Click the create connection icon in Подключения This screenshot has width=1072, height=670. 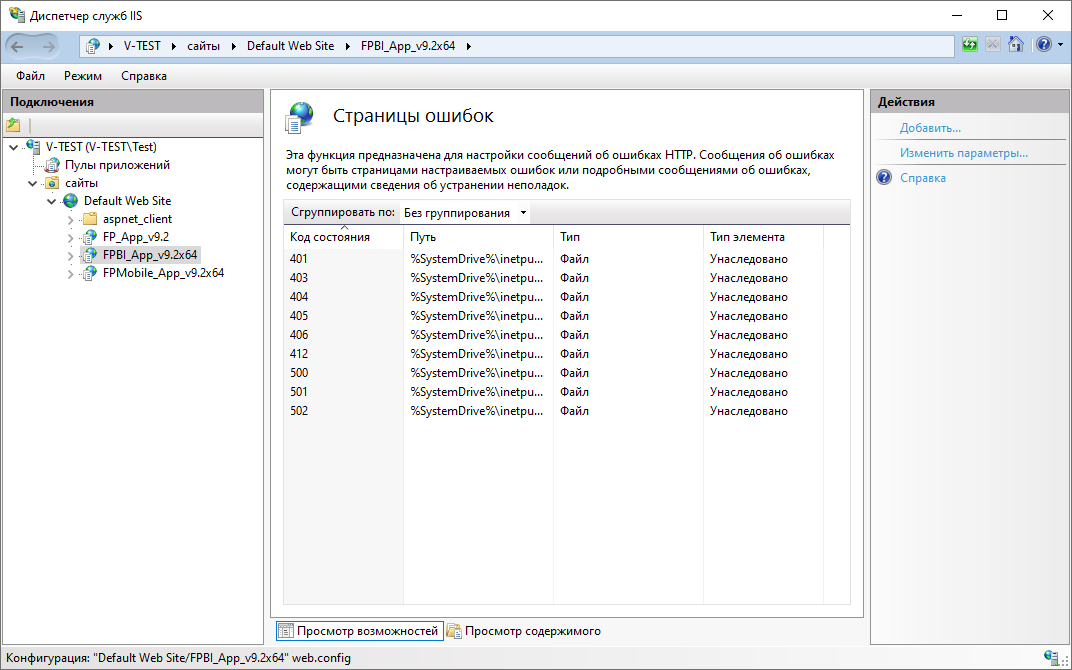(13, 125)
